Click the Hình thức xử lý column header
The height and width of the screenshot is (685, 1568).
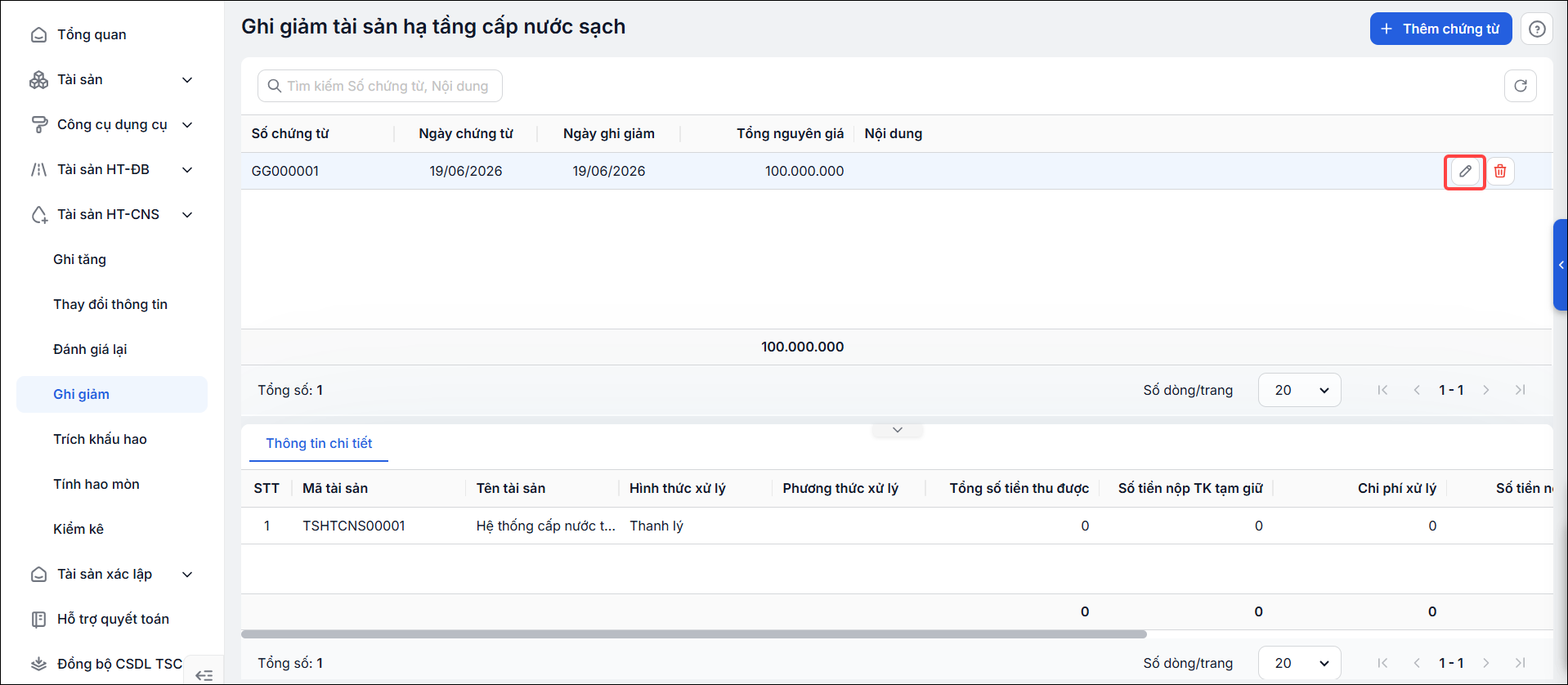coord(678,489)
